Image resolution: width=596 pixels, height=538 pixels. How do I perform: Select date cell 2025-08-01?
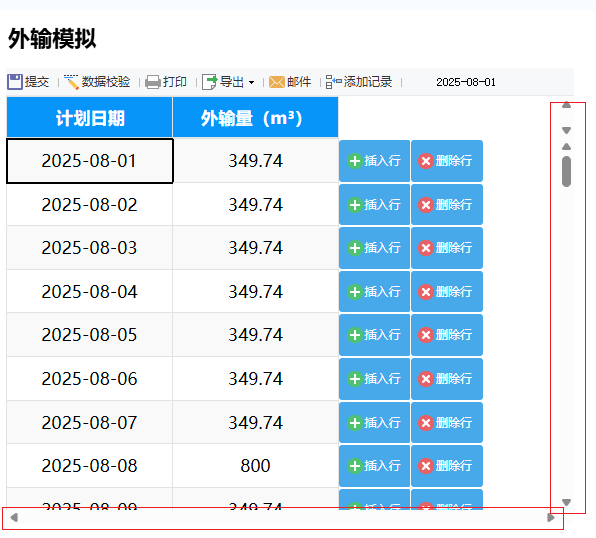90,161
